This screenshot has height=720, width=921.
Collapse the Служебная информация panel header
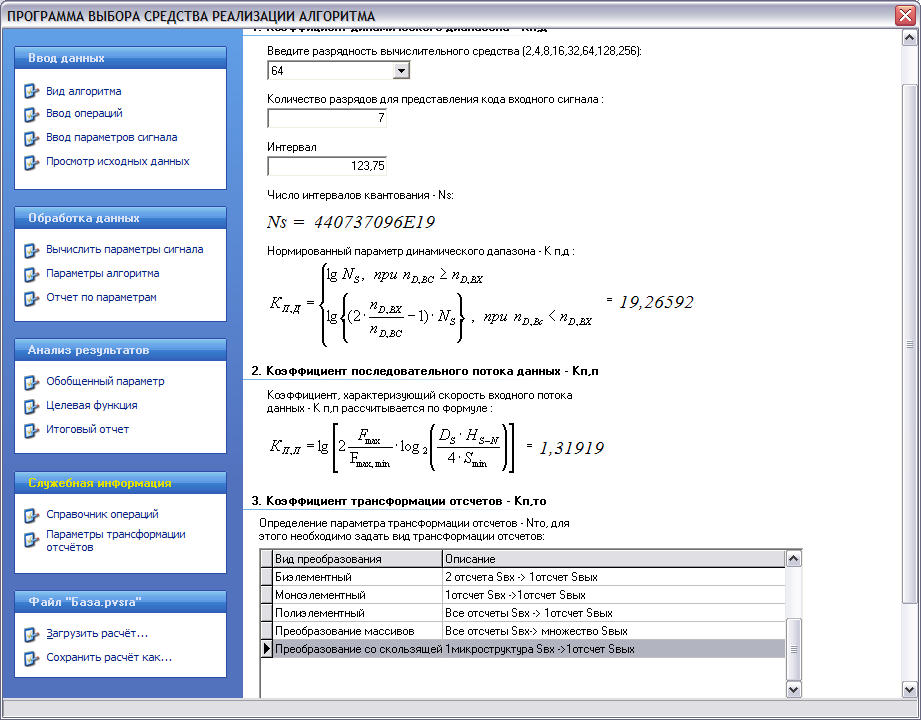click(x=120, y=483)
